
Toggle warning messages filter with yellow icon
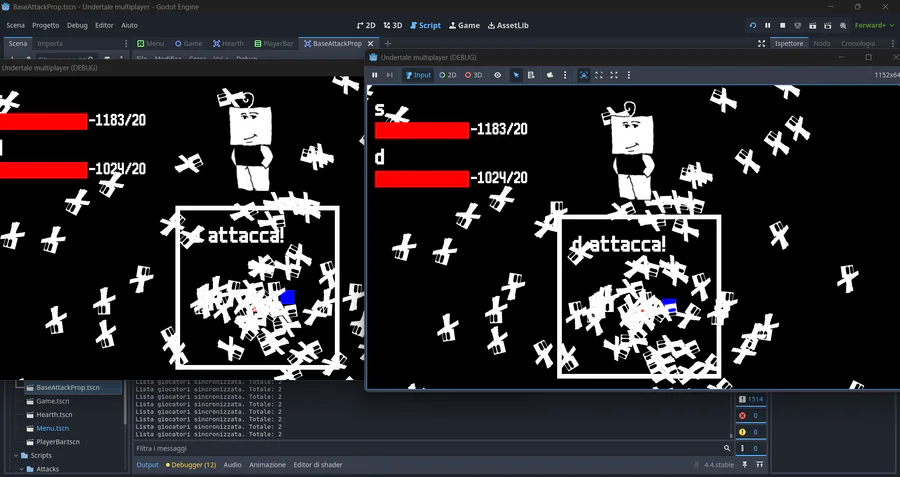click(751, 432)
